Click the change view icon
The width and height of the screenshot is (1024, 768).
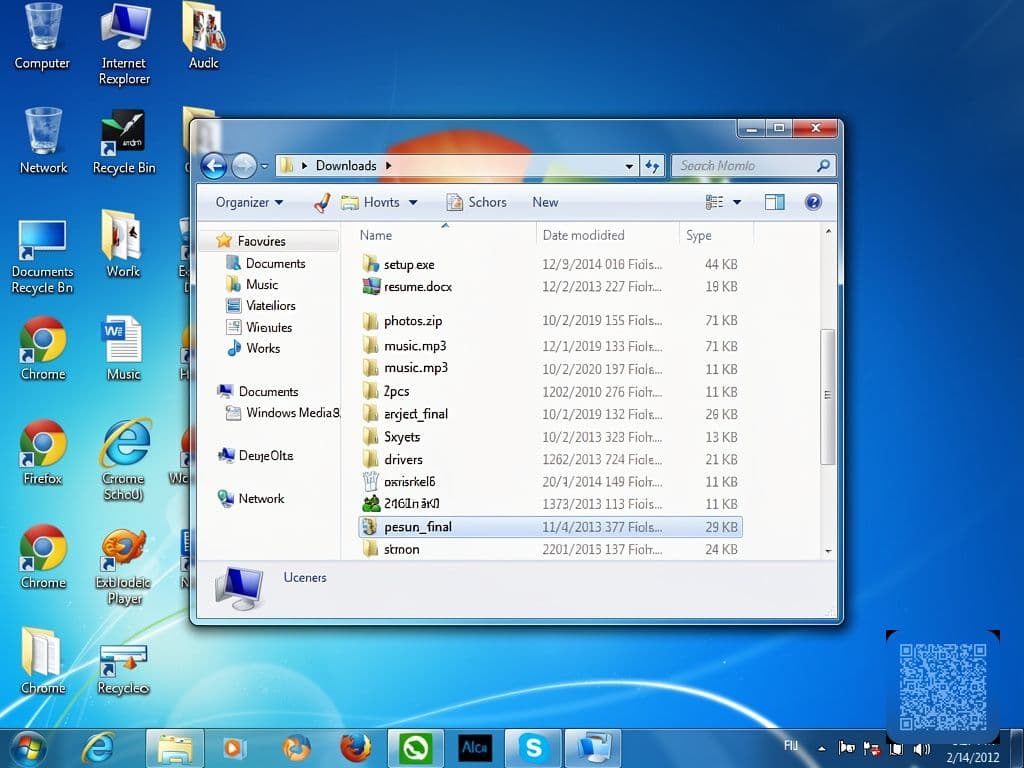coord(714,202)
